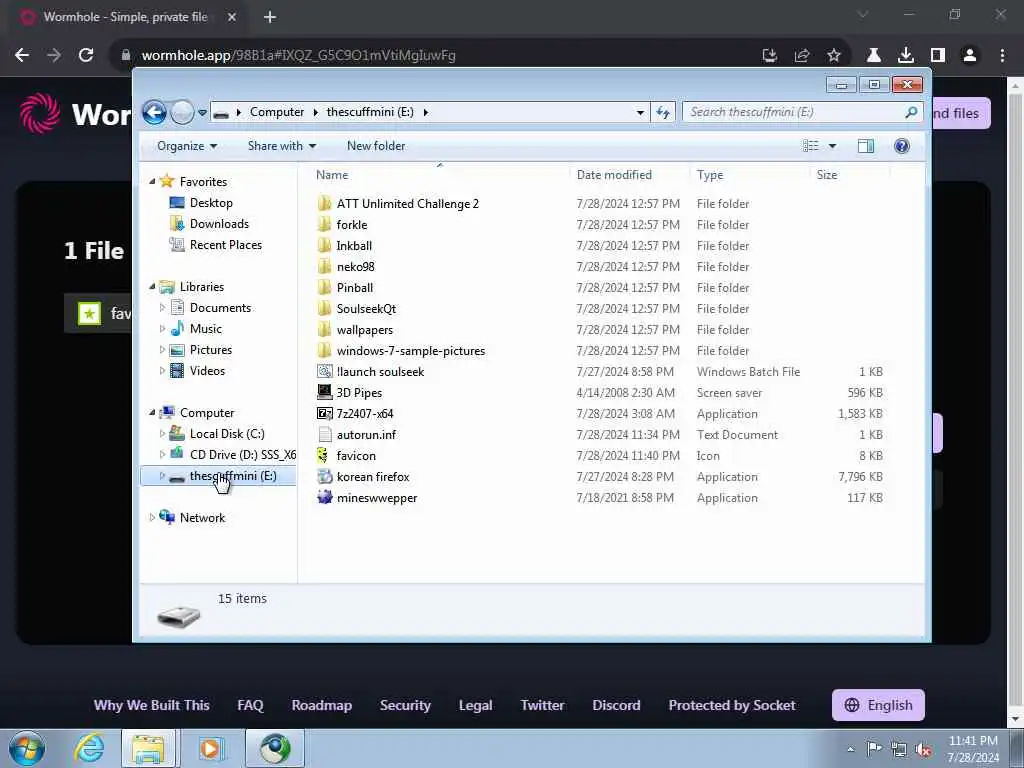Click Computer in the address breadcrumb

[x=277, y=112]
